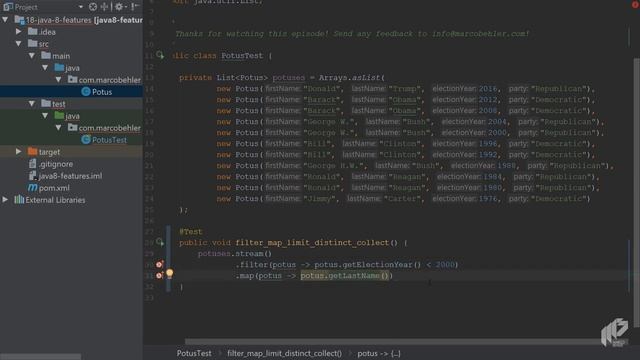Click the @Test annotation
The width and height of the screenshot is (640, 360).
(x=191, y=231)
